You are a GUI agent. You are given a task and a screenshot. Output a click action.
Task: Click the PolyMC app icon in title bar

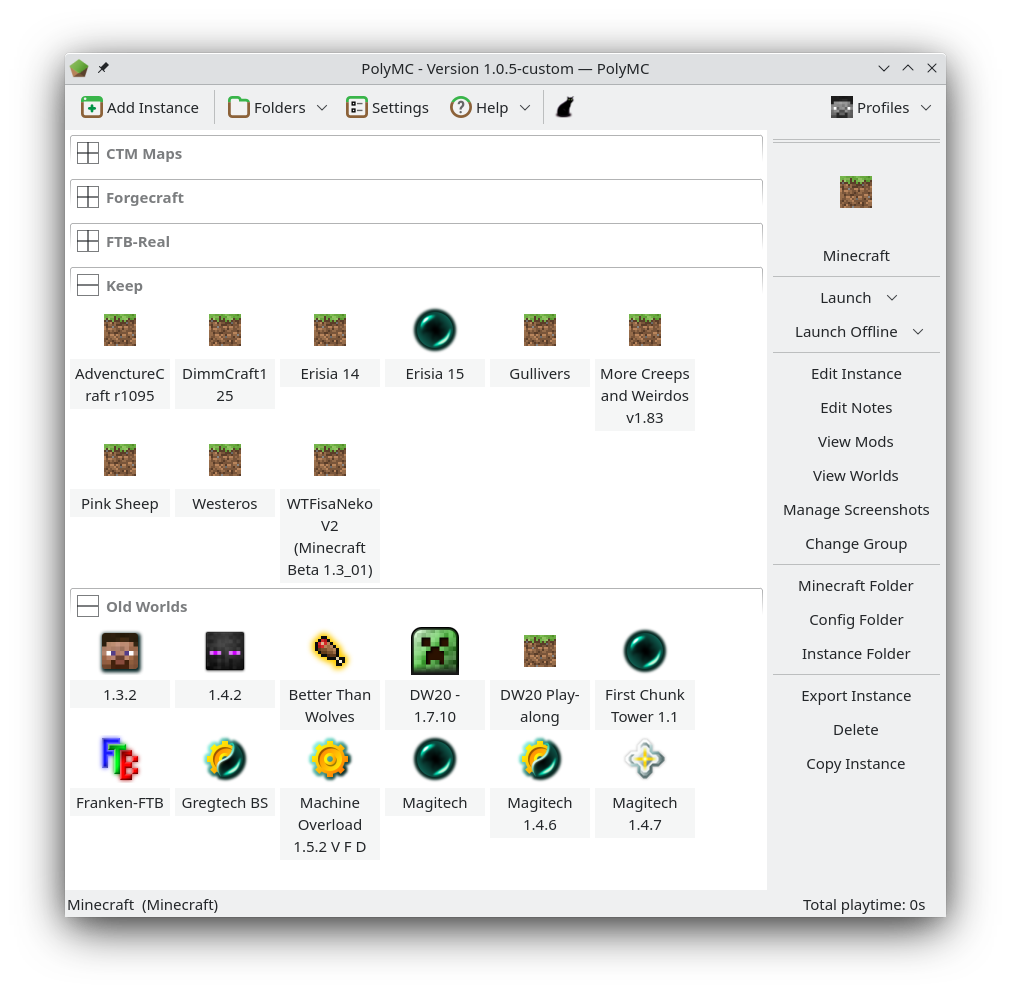point(79,68)
